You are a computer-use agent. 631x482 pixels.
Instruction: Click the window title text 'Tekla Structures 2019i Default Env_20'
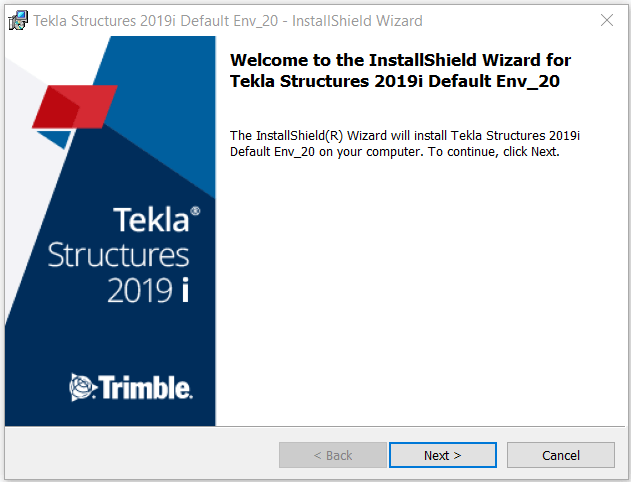tap(156, 21)
